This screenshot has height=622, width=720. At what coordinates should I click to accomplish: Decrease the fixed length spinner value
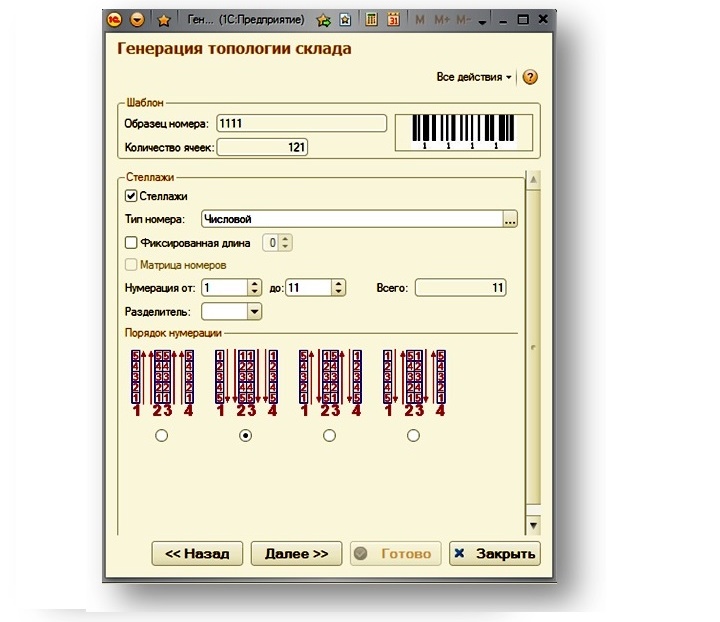pos(285,247)
